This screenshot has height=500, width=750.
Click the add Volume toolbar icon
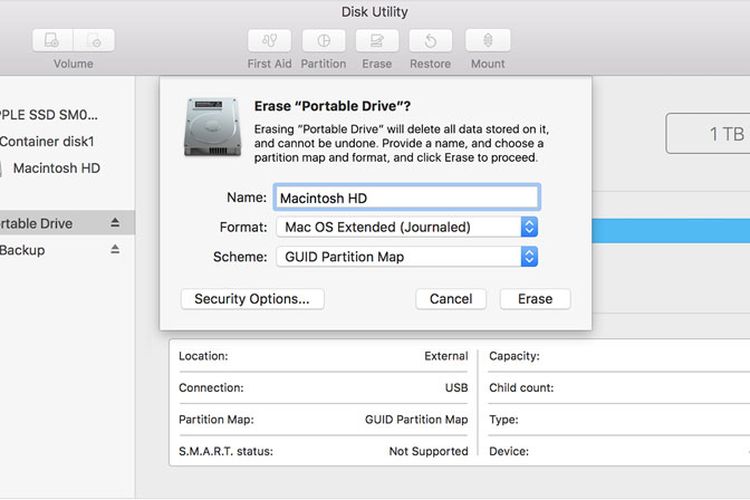click(53, 40)
